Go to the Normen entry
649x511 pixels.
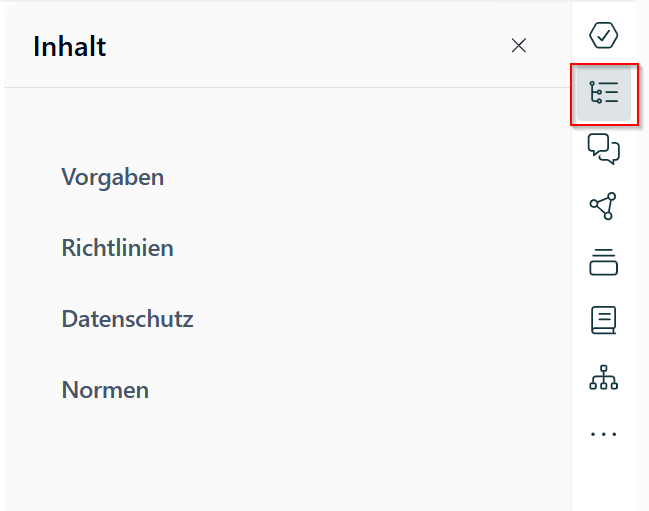click(x=105, y=390)
